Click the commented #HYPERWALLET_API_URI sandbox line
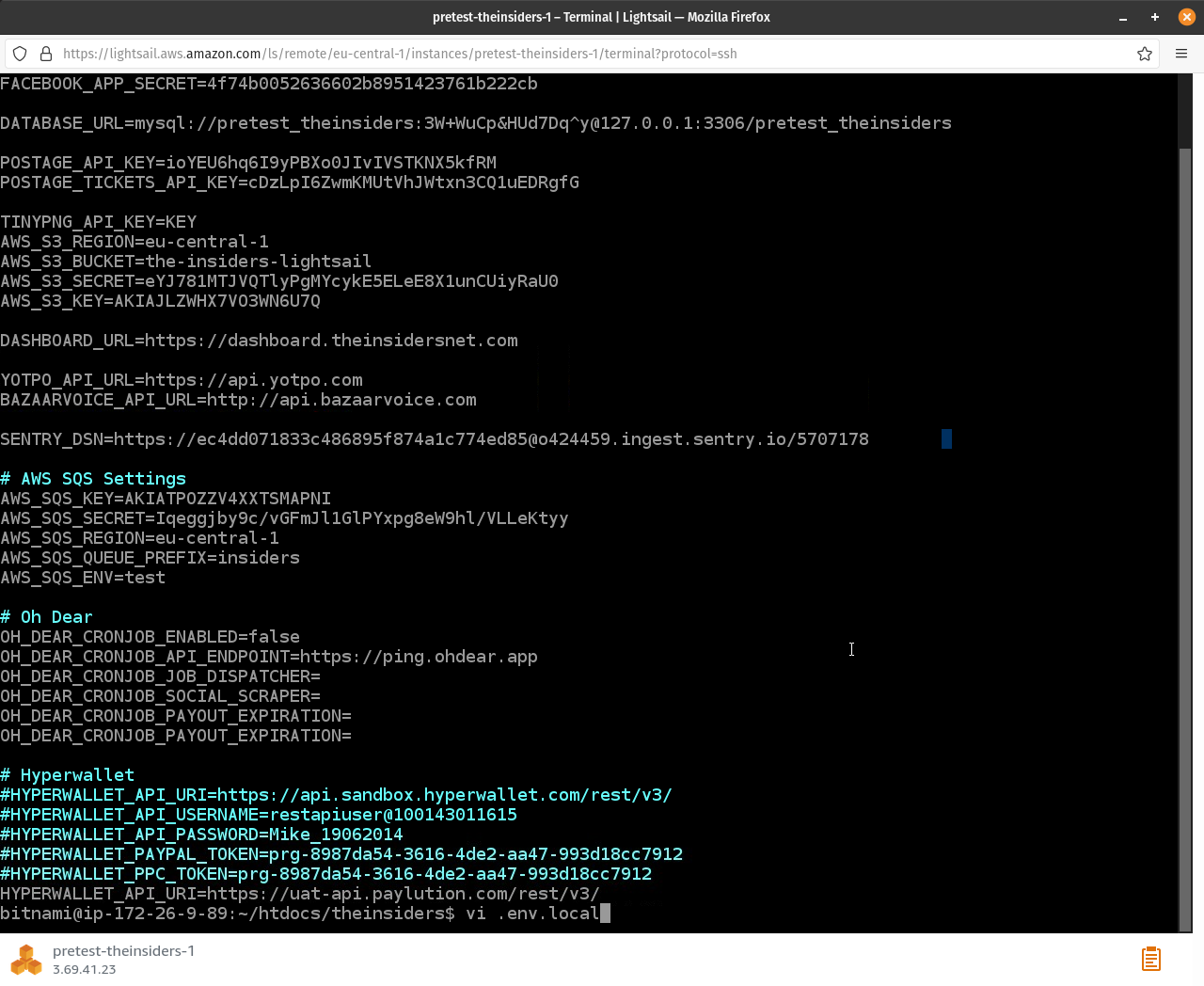1204x986 pixels. [336, 795]
